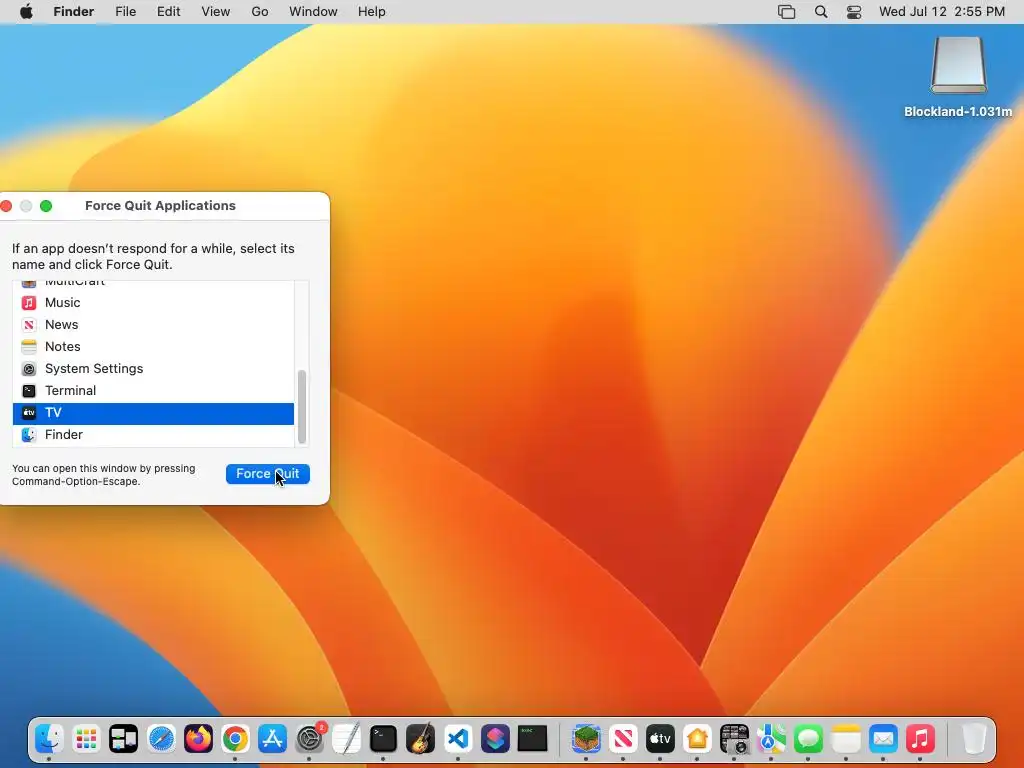Open the black console icon beside Shortcuts
The image size is (1024, 768).
(x=532, y=739)
